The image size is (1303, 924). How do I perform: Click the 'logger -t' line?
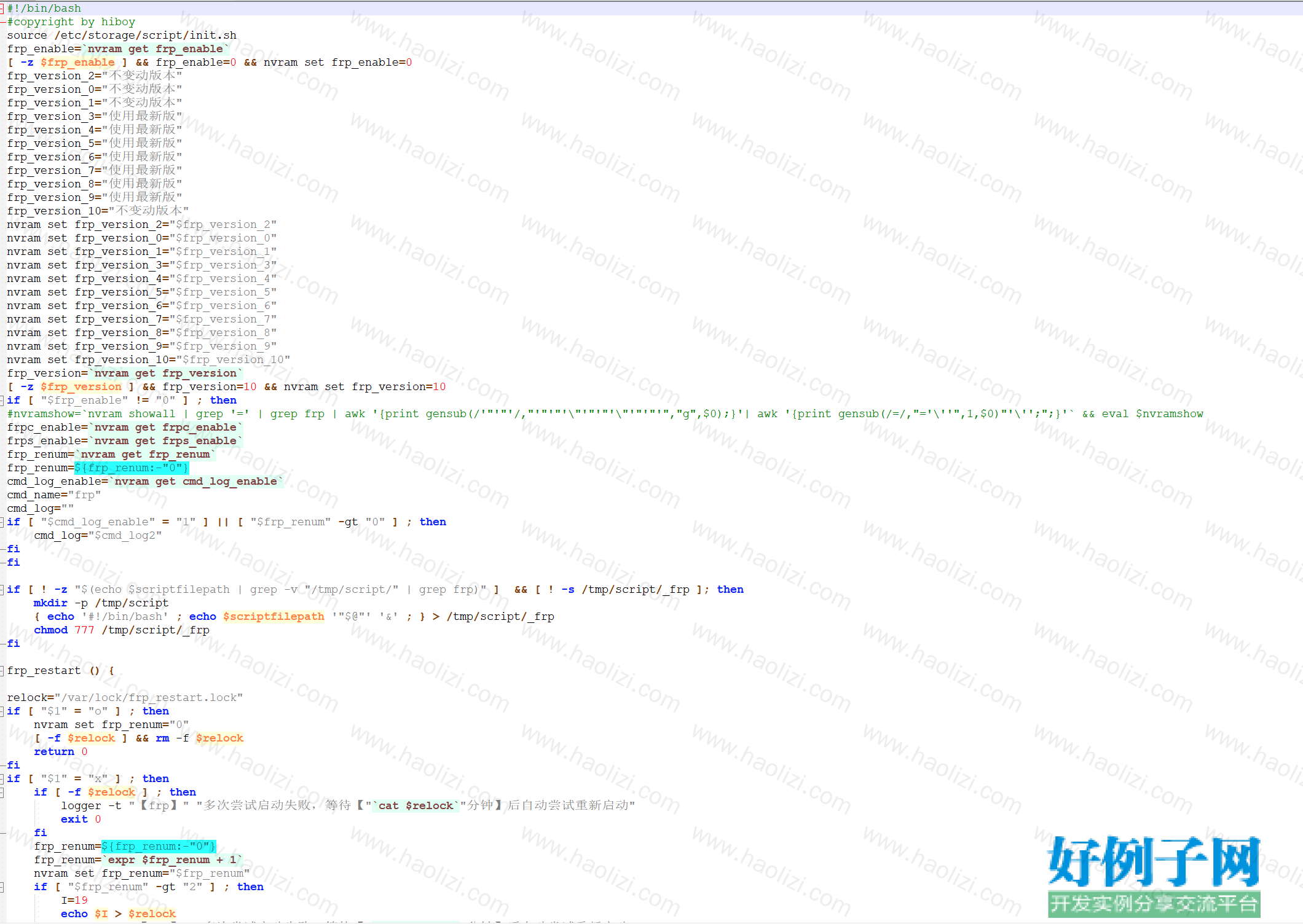point(348,805)
